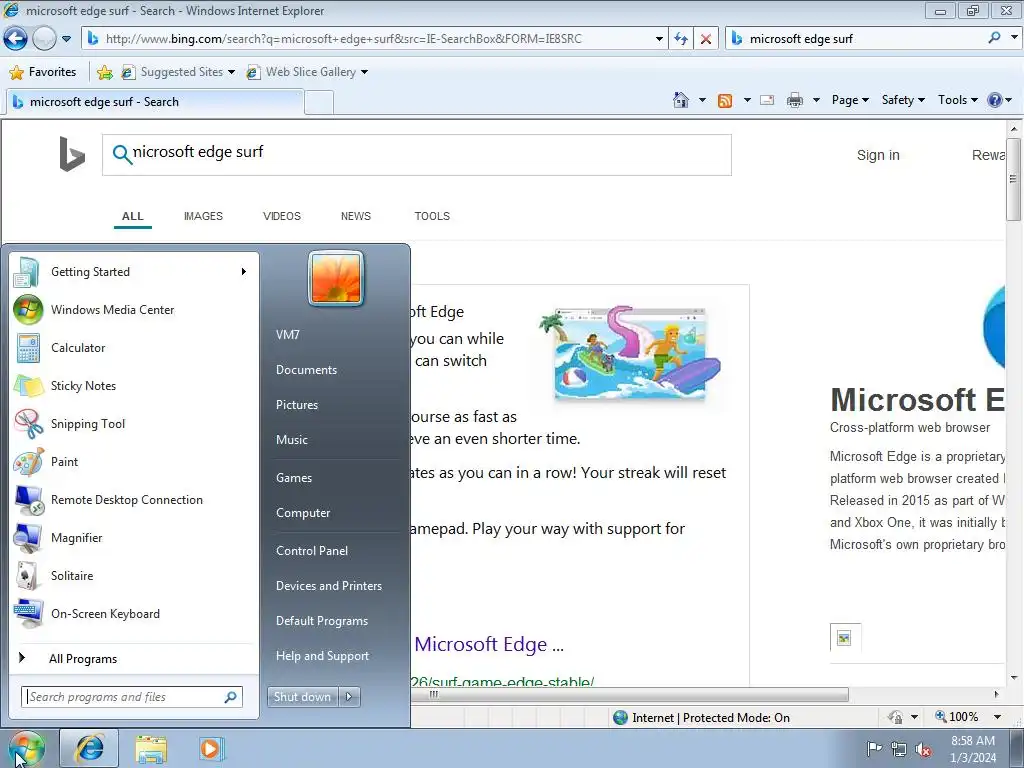
Task: Click the Add to Favorites Bar icon
Action: 104,72
